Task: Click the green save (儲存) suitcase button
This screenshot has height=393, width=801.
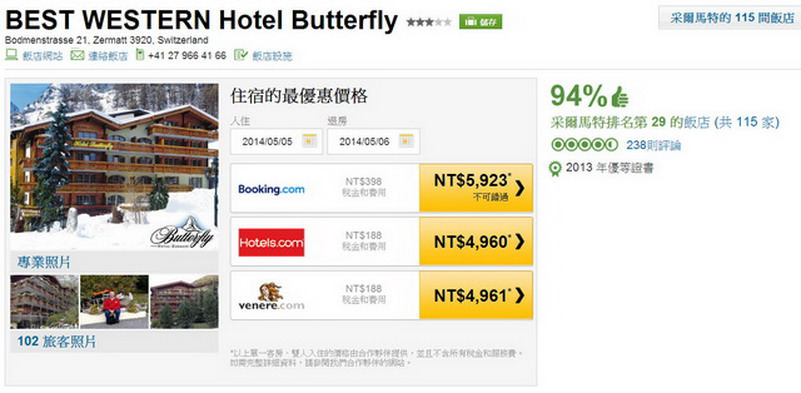Action: [x=480, y=21]
